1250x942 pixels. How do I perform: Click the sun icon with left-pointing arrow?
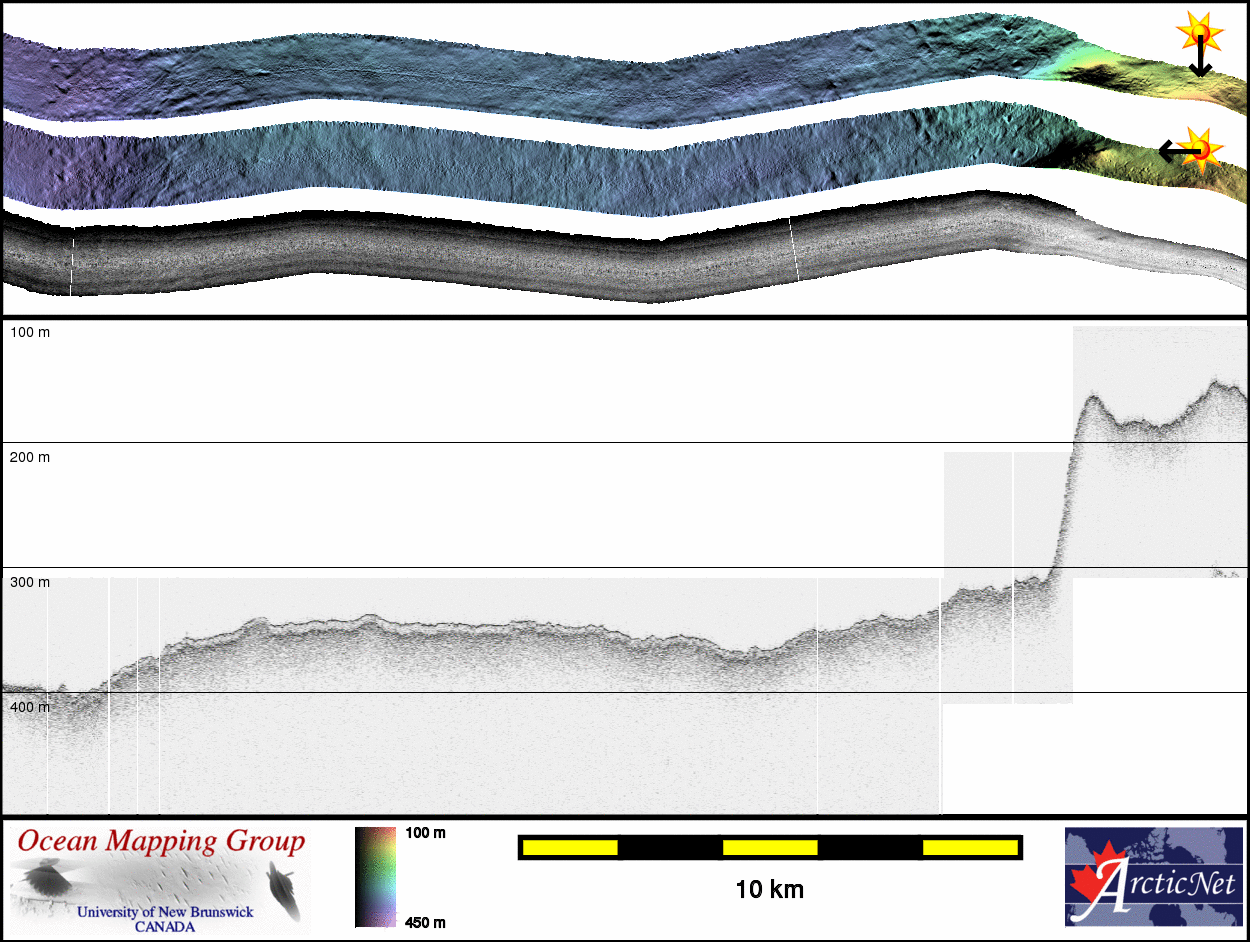coord(1203,147)
